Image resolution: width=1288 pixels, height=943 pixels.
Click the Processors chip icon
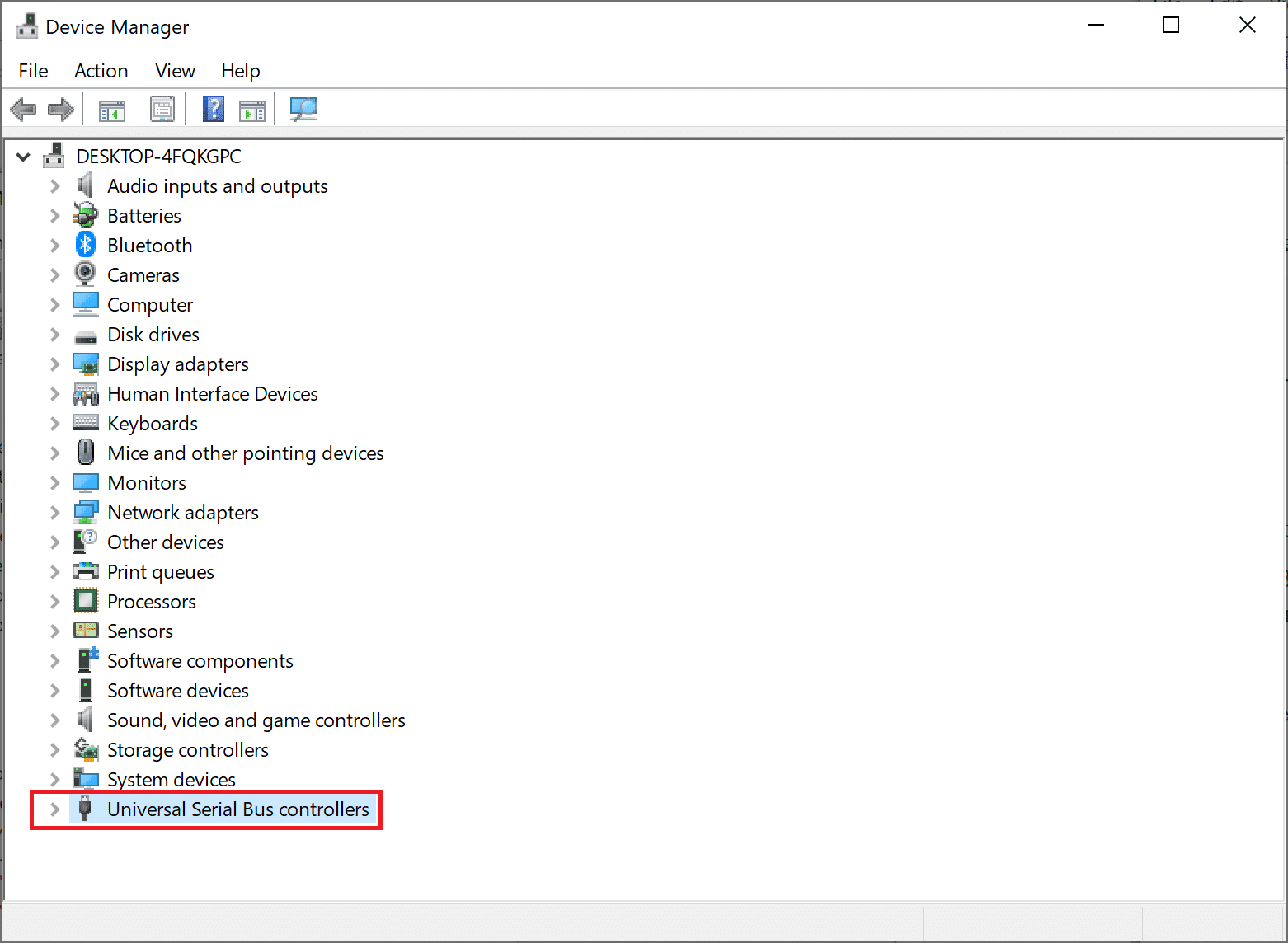click(x=86, y=601)
